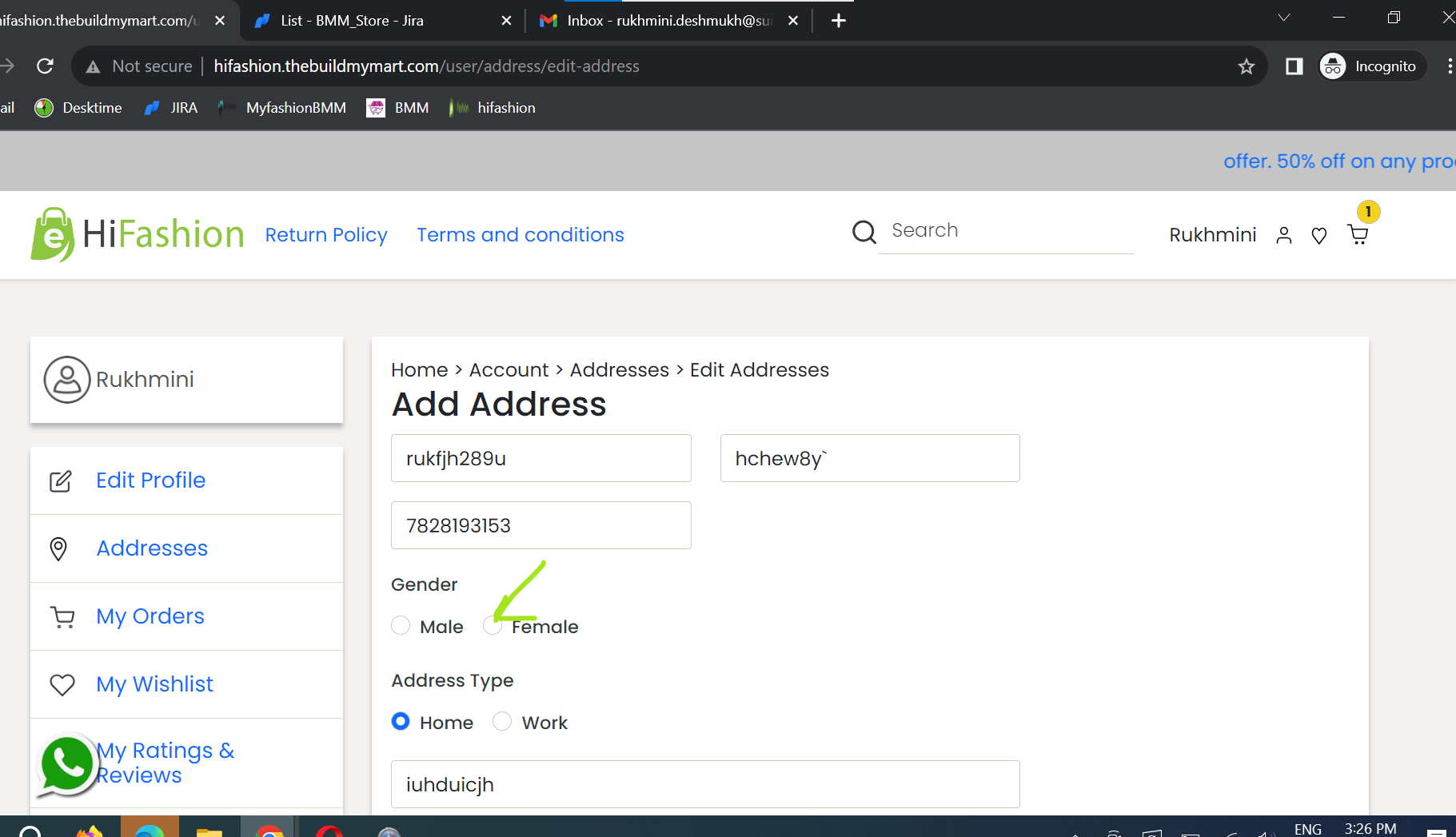
Task: Click the HiFashion logo
Action: (137, 234)
